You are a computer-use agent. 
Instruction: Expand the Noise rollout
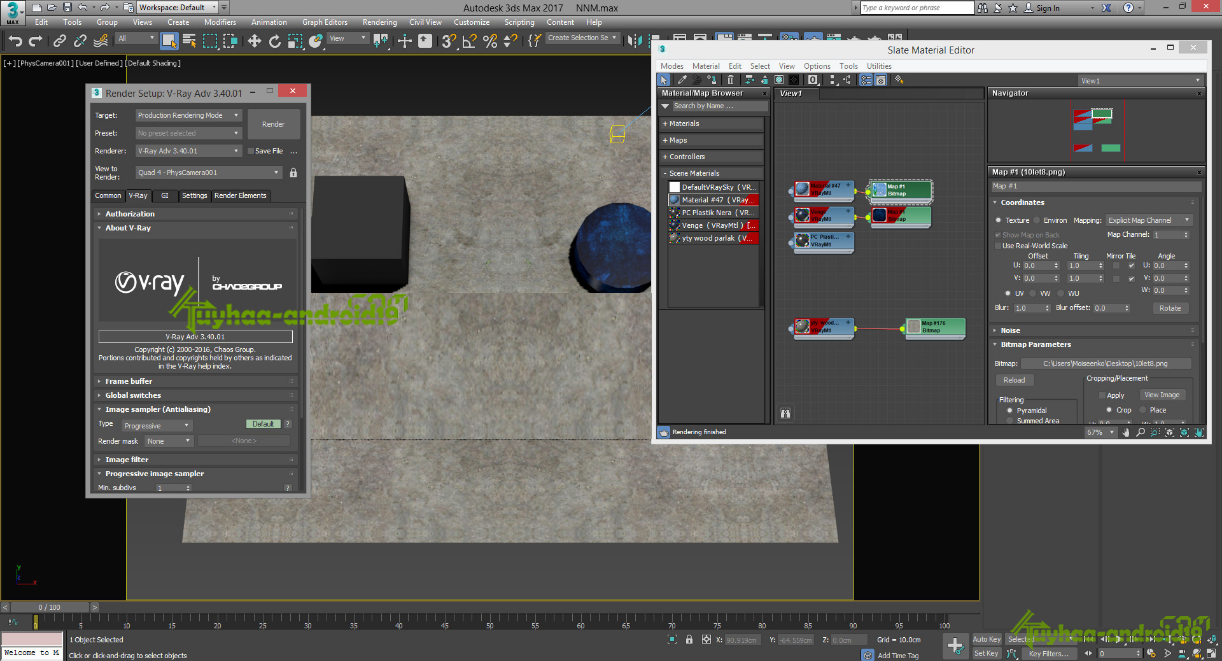(1094, 330)
